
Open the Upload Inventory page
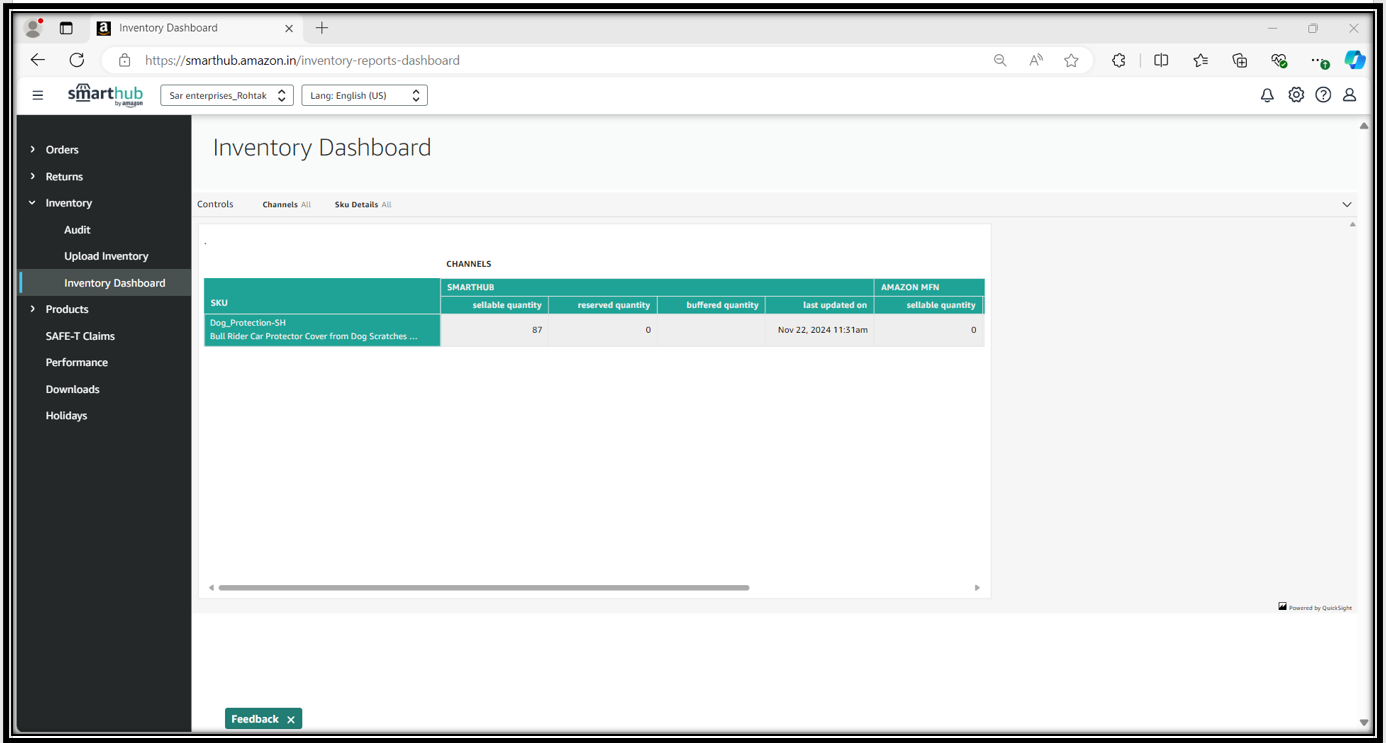[x=106, y=256]
